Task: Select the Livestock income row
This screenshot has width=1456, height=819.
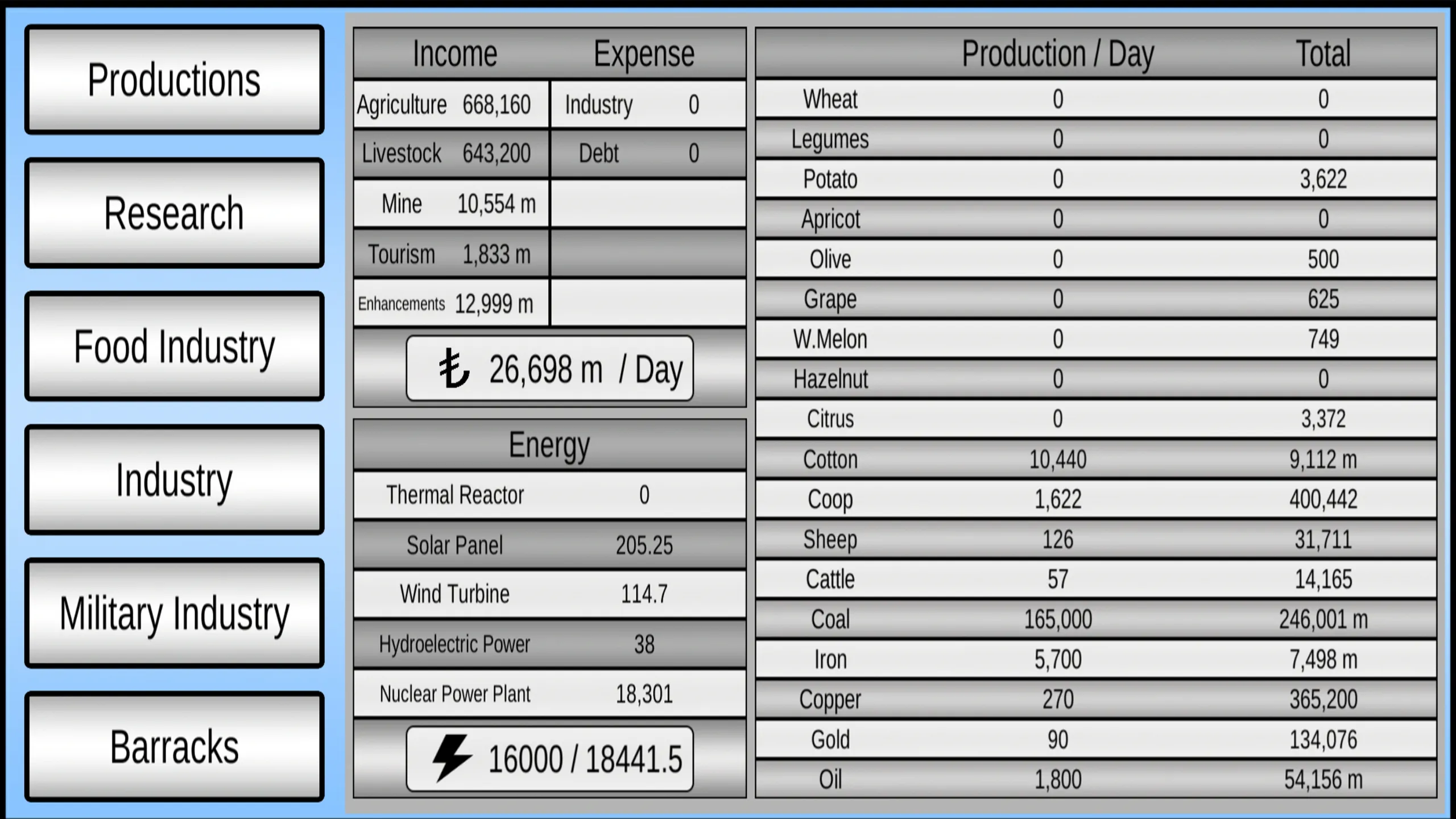Action: coord(451,154)
